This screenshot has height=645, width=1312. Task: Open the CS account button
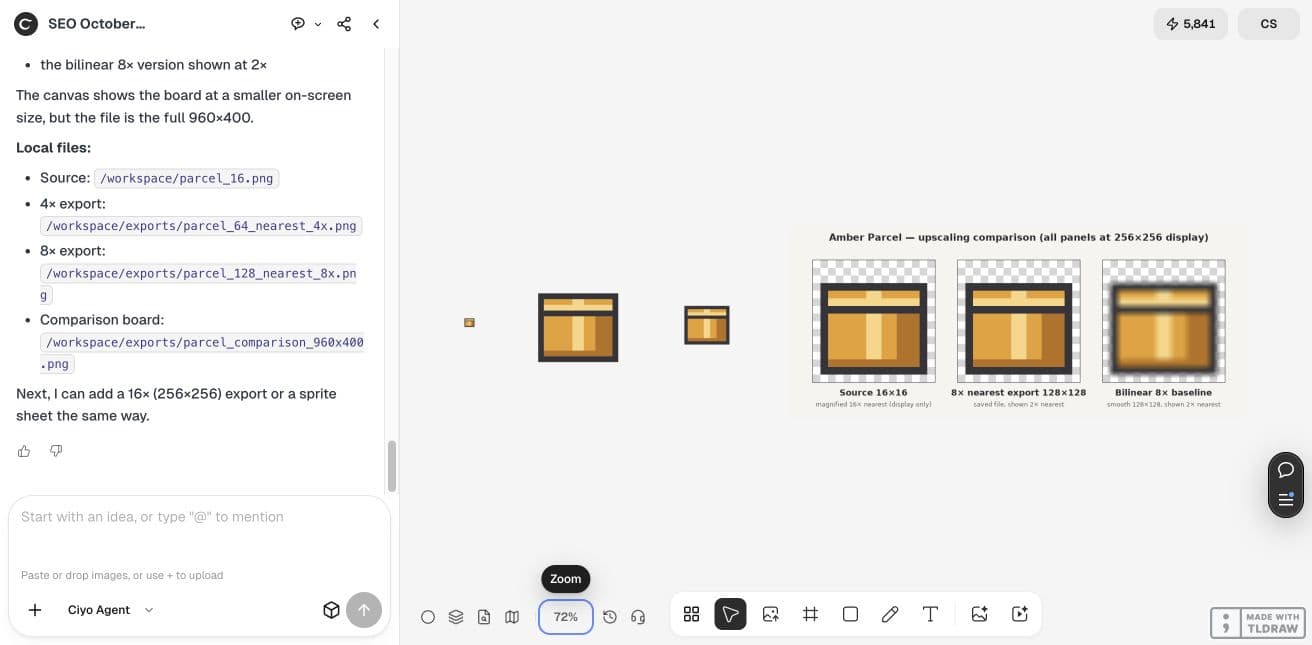click(x=1269, y=24)
